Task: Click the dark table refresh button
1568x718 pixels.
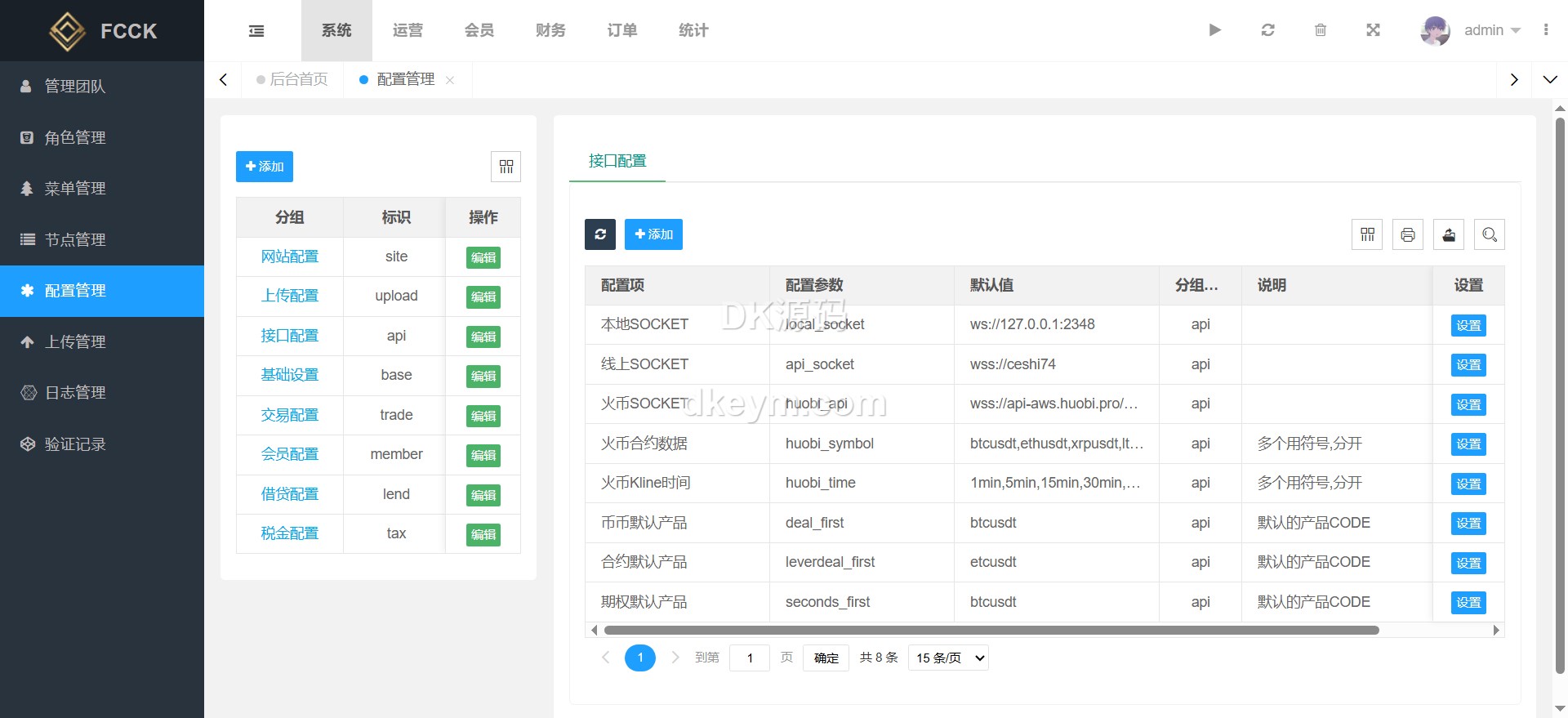Action: tap(600, 234)
